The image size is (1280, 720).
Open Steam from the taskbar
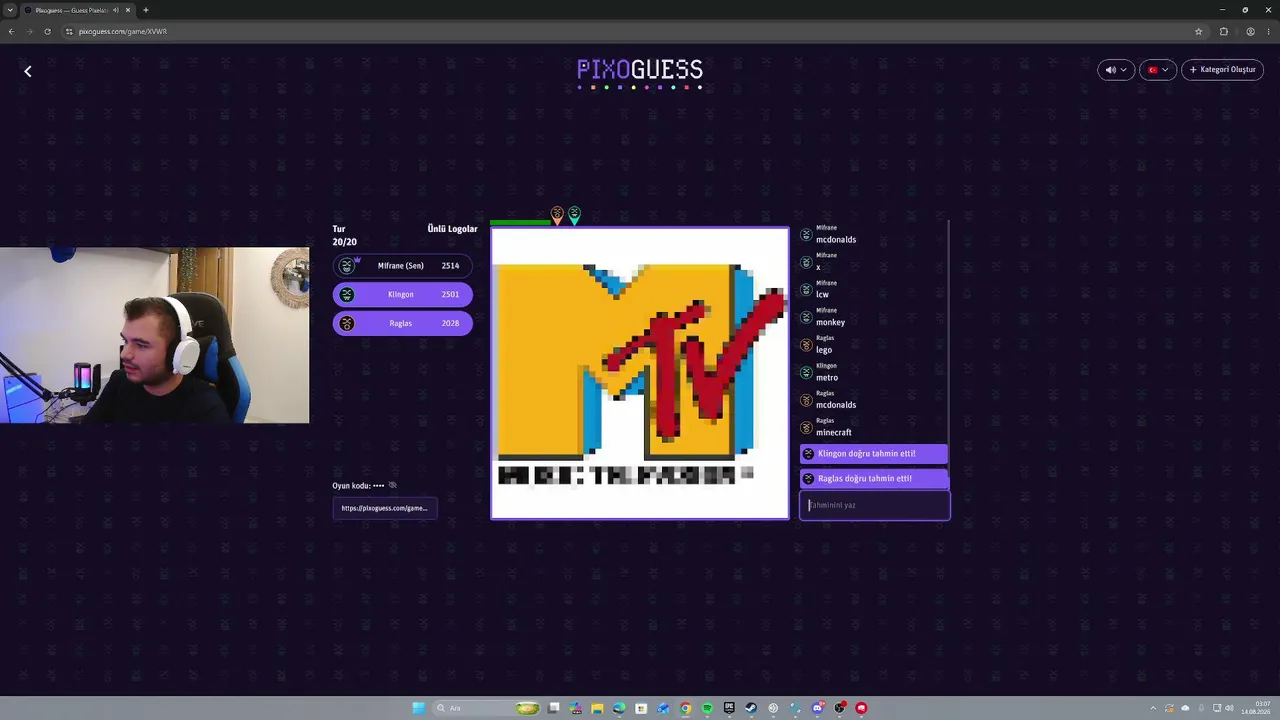pos(751,708)
